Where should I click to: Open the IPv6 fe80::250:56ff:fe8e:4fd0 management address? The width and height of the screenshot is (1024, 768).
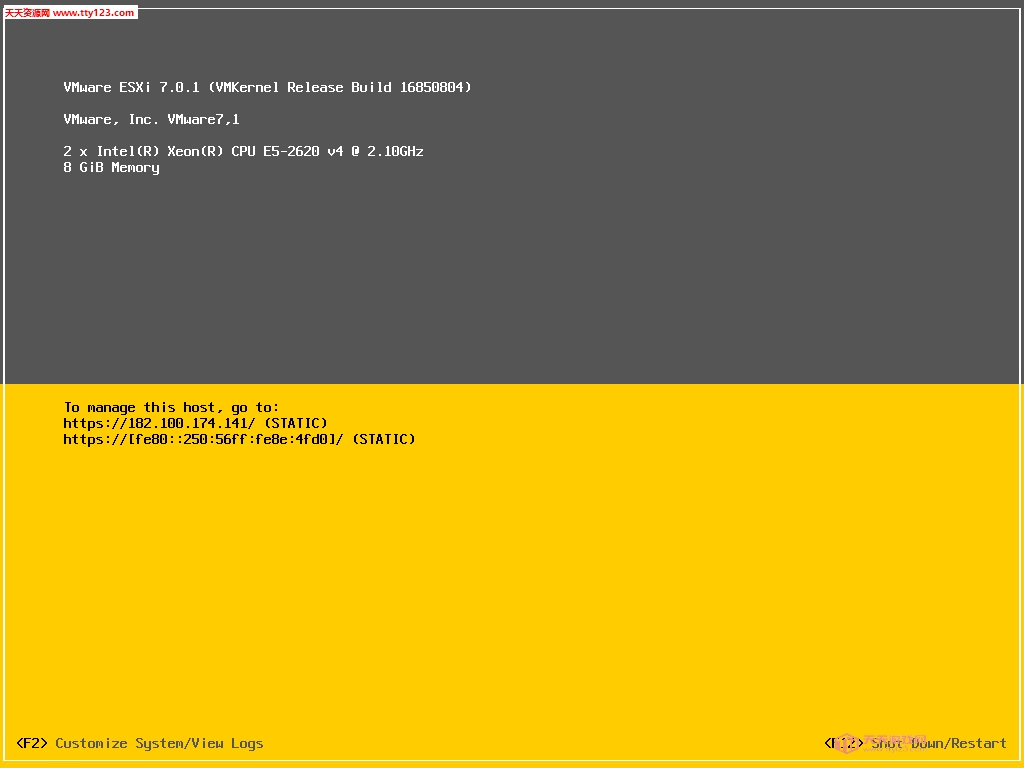pos(203,440)
